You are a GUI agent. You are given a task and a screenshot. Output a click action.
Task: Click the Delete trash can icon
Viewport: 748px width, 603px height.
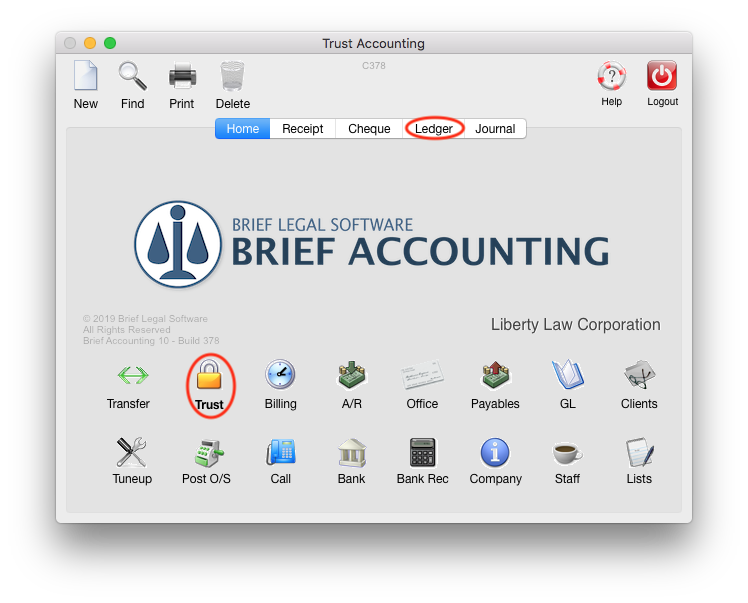point(232,76)
